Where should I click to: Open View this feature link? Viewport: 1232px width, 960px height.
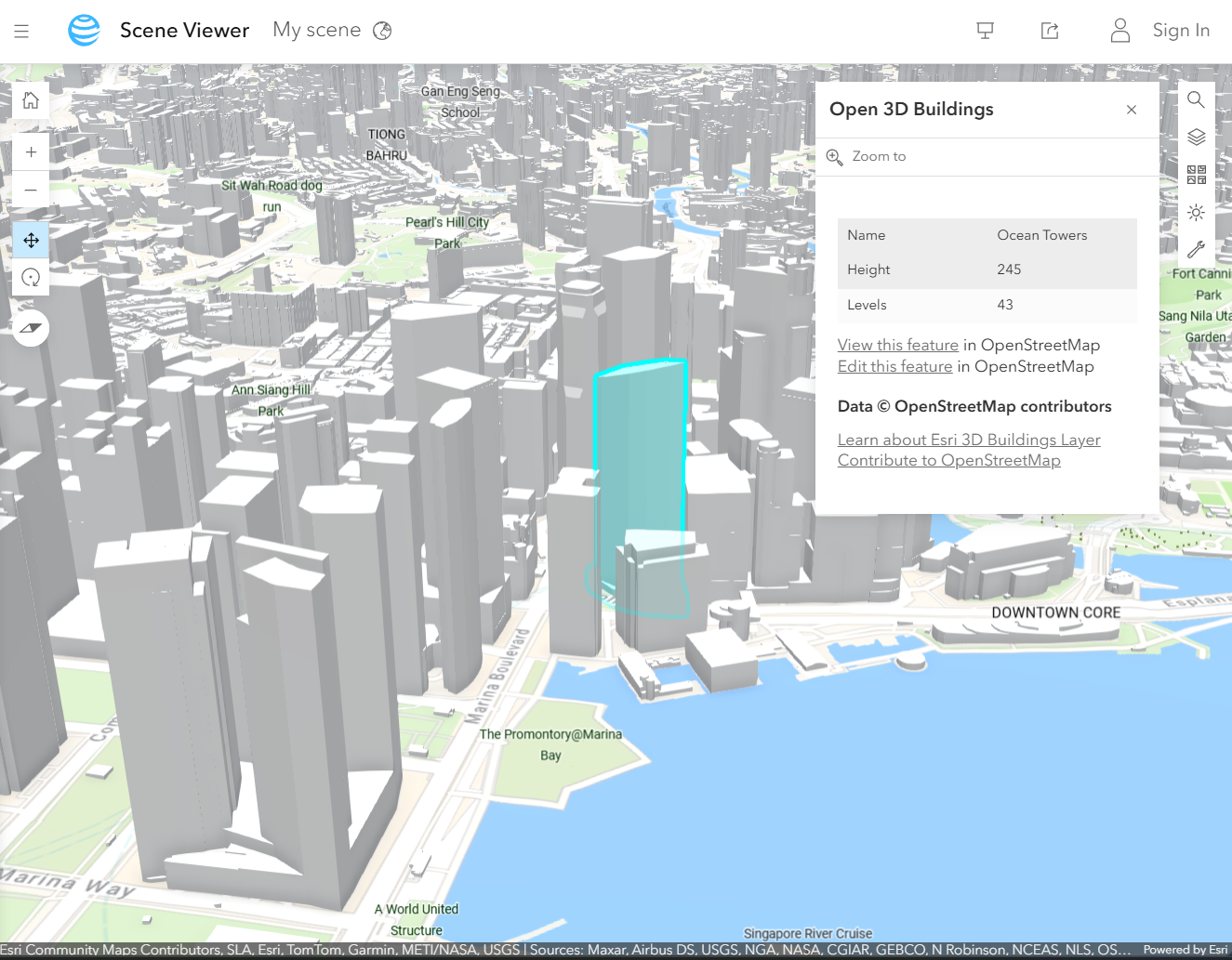[898, 345]
